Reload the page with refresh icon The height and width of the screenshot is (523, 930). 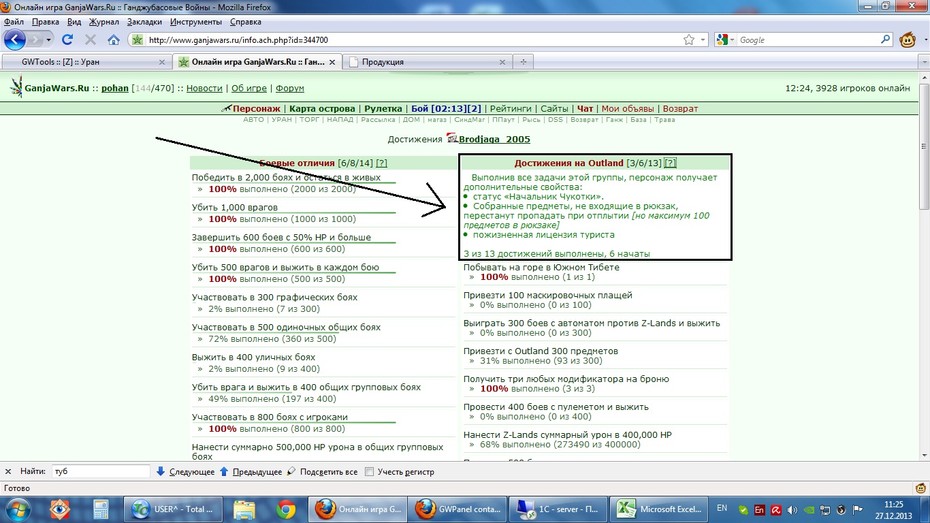pos(68,40)
